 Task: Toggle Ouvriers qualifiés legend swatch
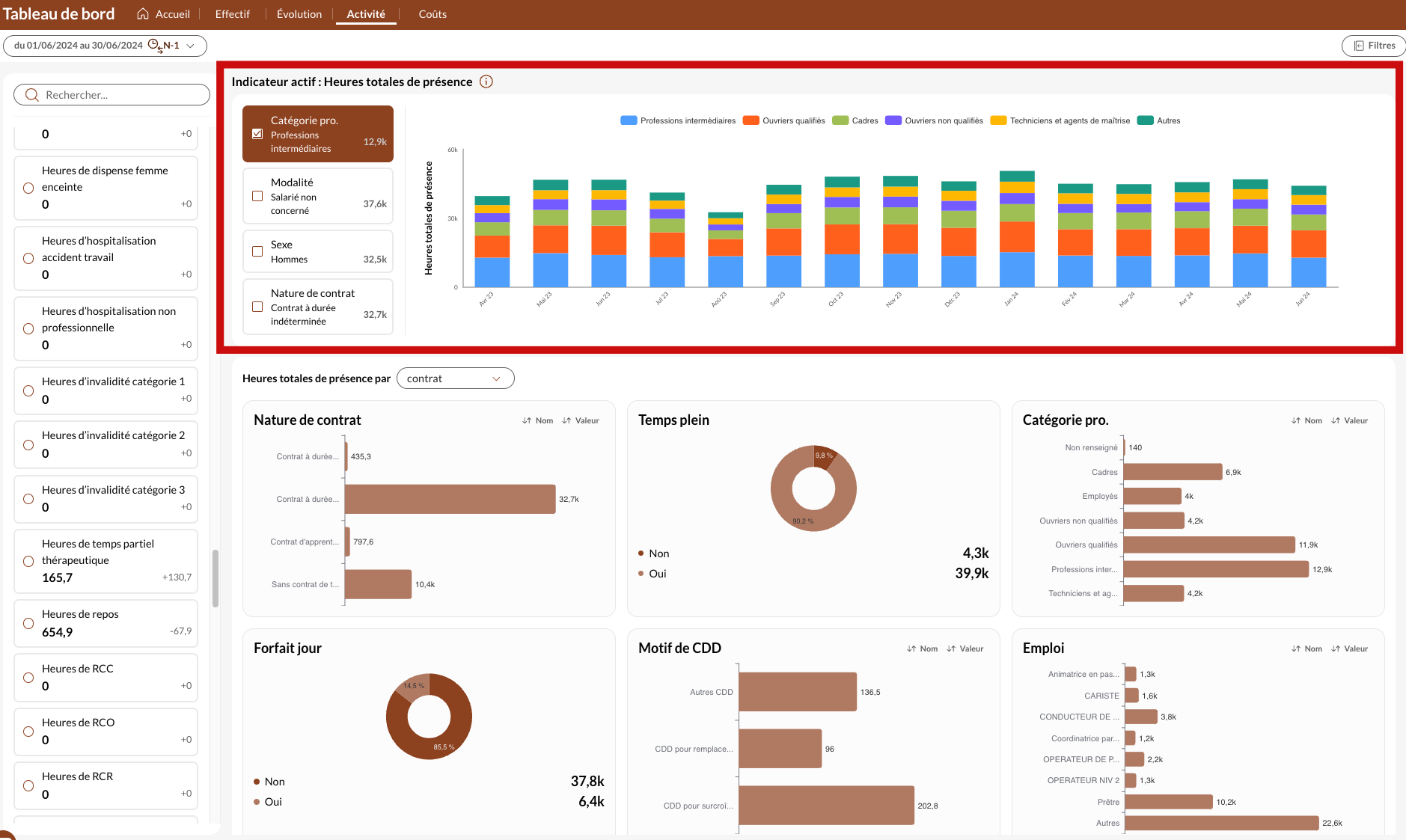(x=751, y=120)
